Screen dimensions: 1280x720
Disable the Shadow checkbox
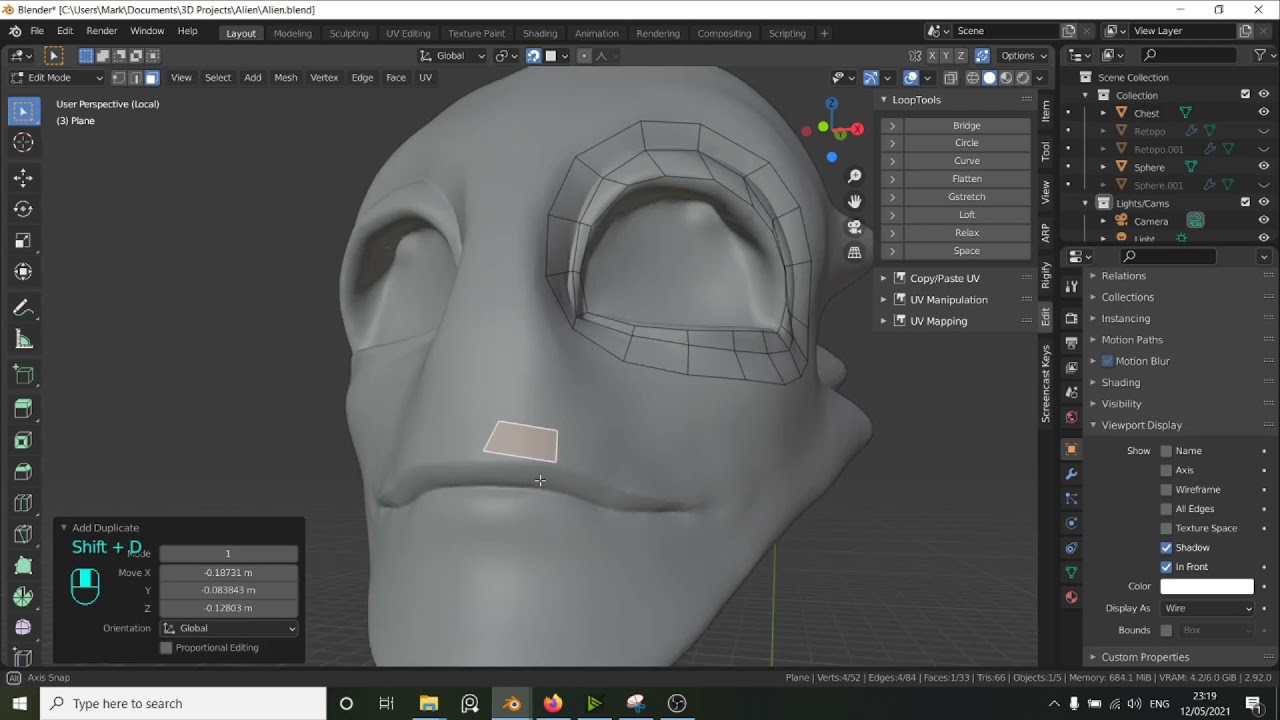(1166, 548)
